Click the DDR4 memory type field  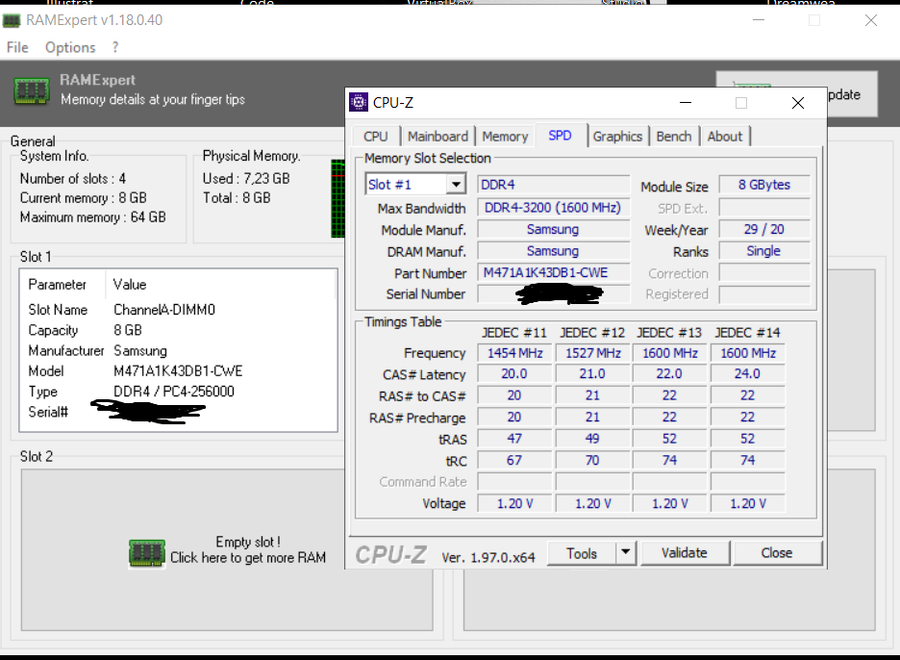(x=553, y=185)
